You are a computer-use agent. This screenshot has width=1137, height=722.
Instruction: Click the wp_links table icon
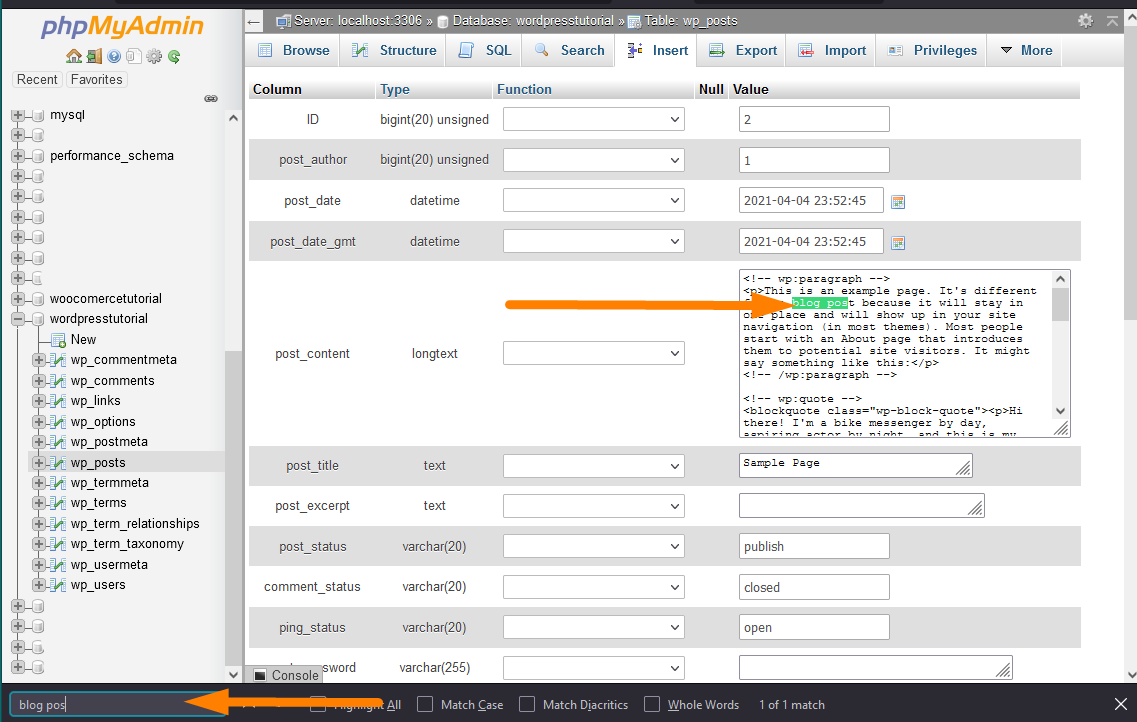click(58, 401)
